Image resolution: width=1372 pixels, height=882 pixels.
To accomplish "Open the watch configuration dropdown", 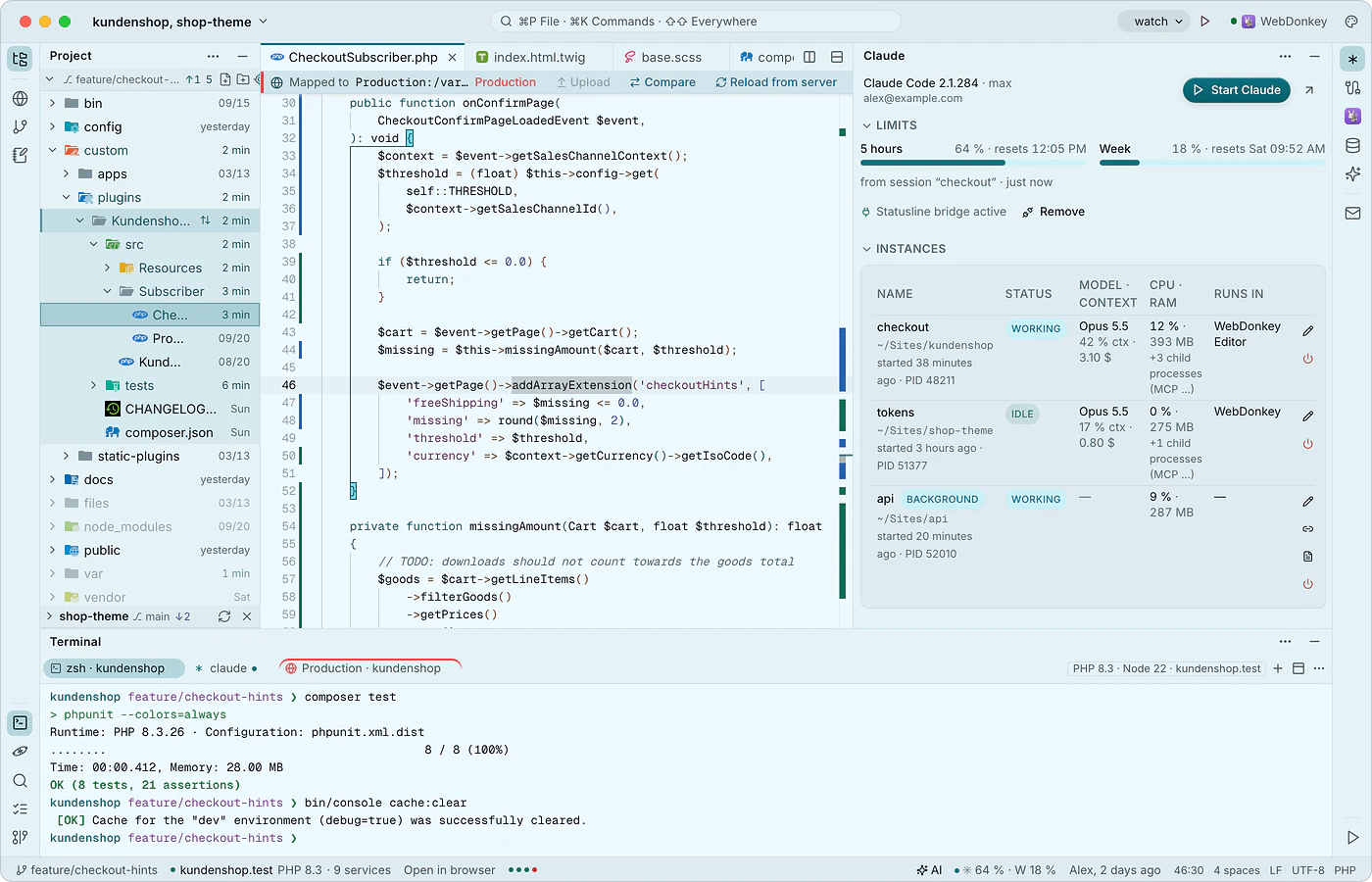I will coord(1154,21).
